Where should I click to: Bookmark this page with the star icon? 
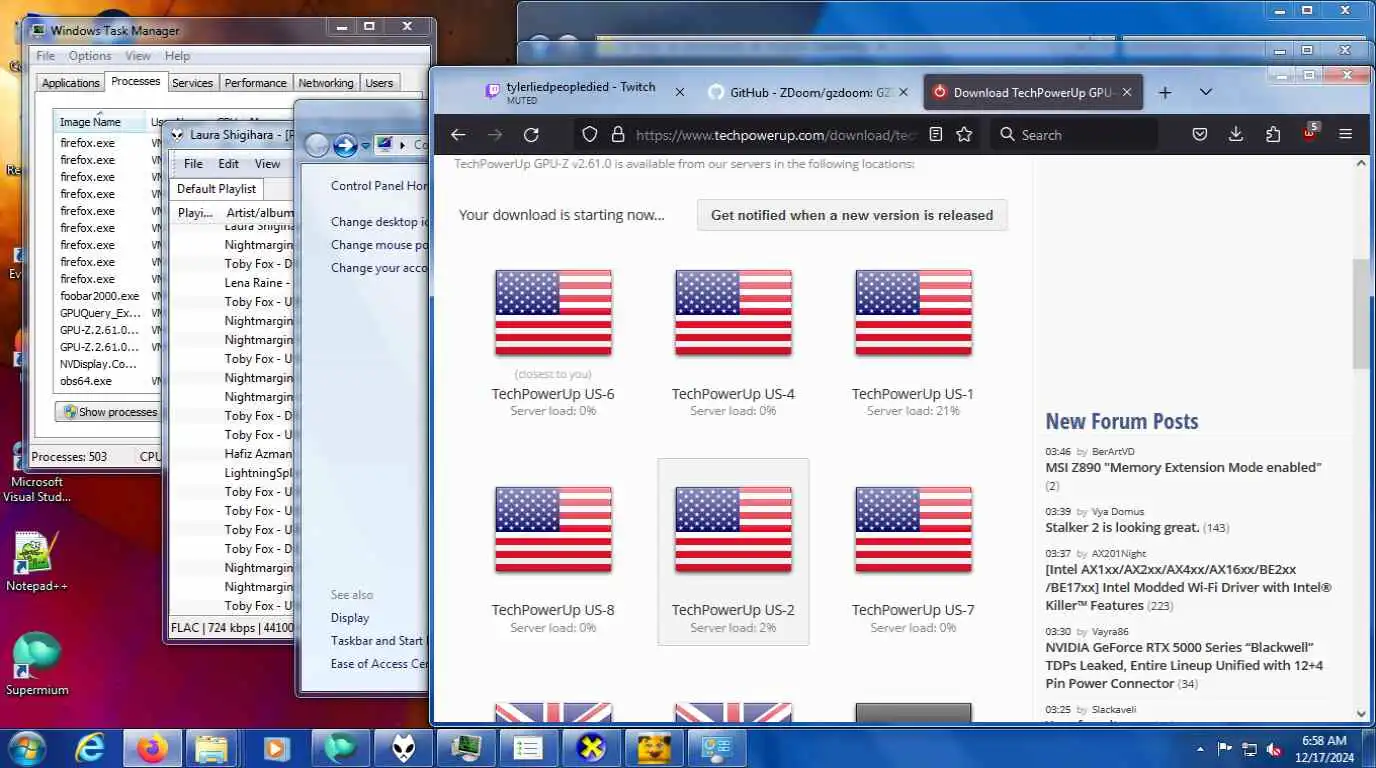coord(964,134)
